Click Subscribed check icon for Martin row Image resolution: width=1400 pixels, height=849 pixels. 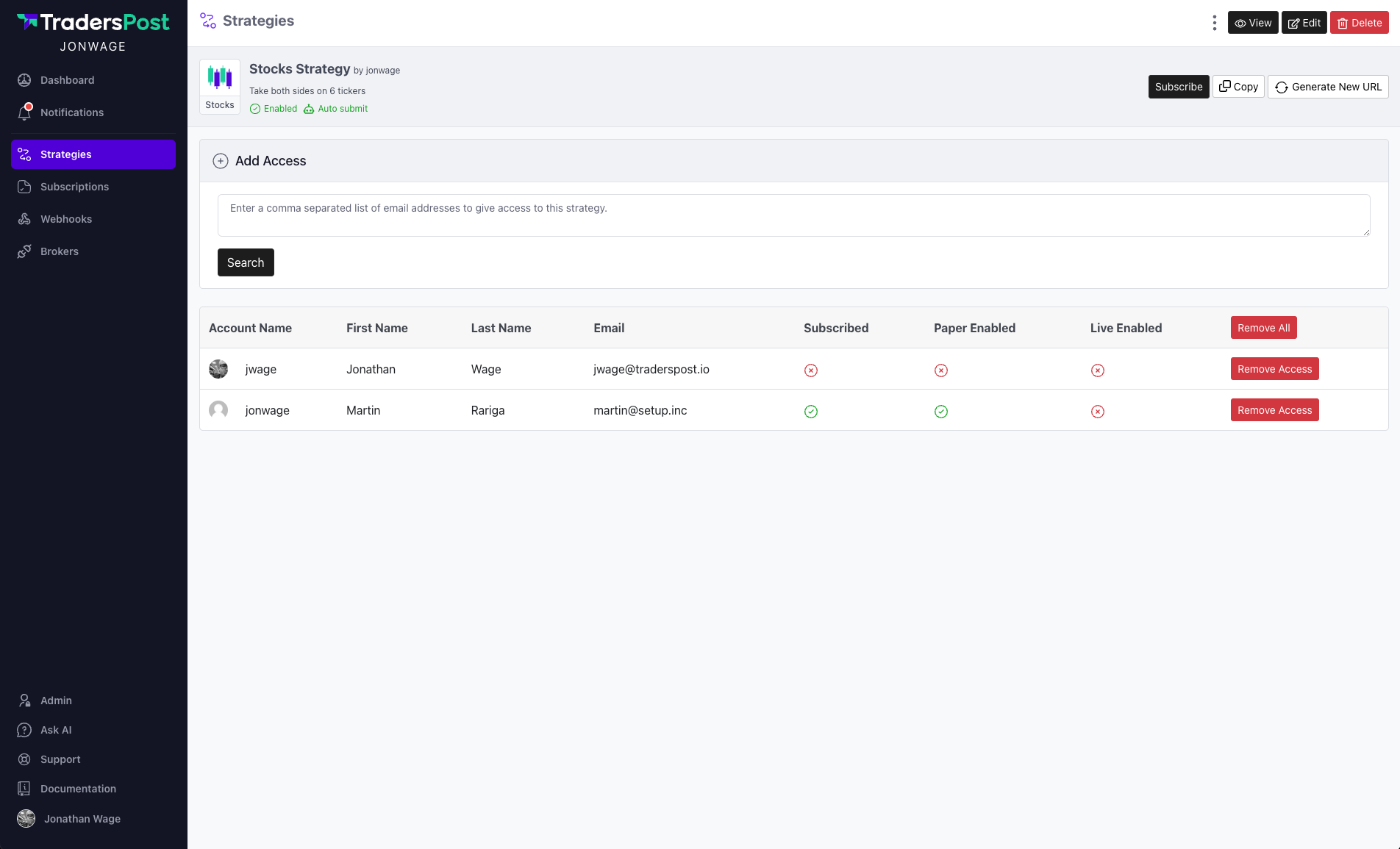click(x=811, y=412)
